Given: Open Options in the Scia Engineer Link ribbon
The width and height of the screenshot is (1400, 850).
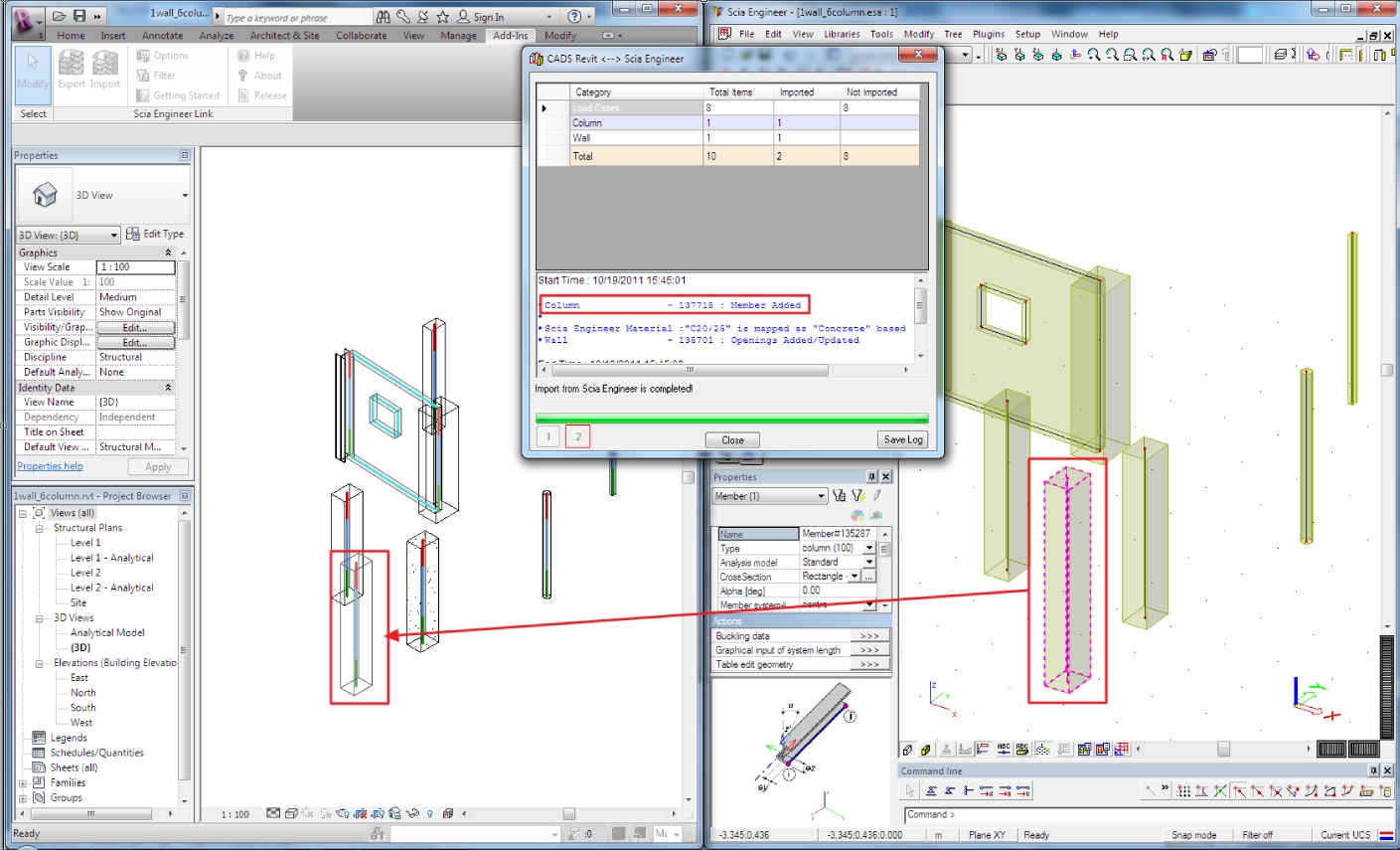Looking at the screenshot, I should (165, 56).
